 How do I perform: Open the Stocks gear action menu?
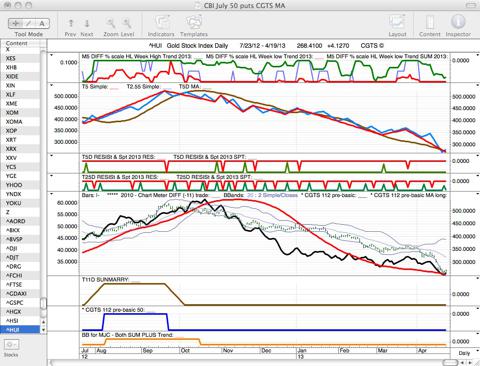(11, 345)
